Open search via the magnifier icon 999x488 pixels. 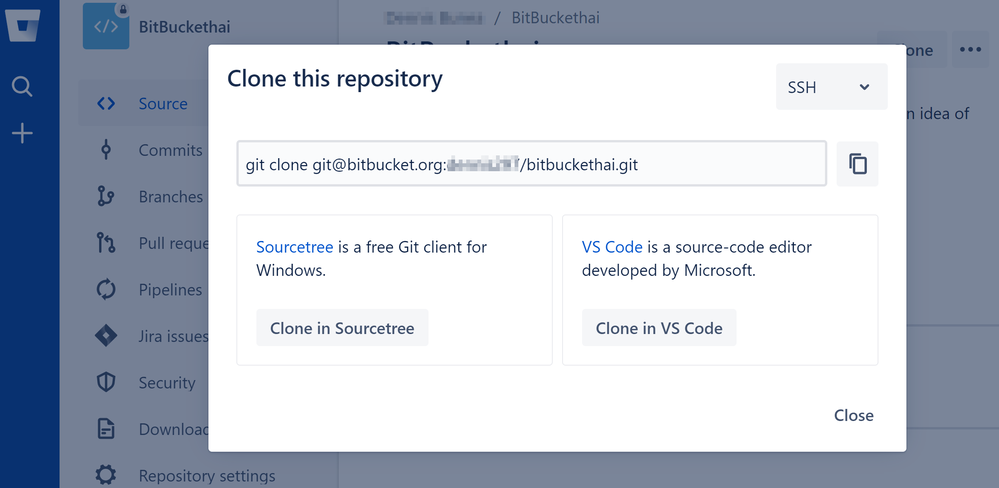coord(22,86)
